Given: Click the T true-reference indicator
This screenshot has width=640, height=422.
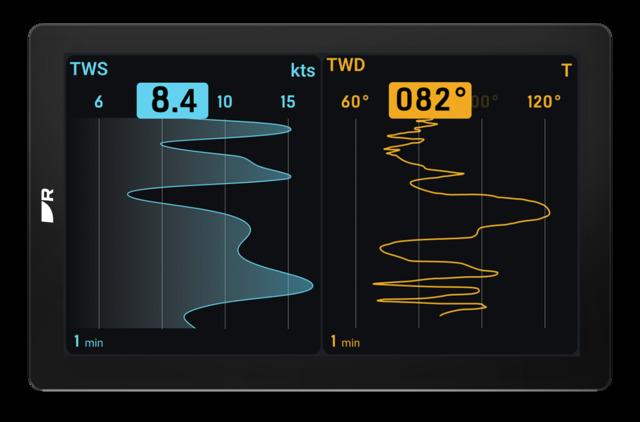Looking at the screenshot, I should [566, 70].
